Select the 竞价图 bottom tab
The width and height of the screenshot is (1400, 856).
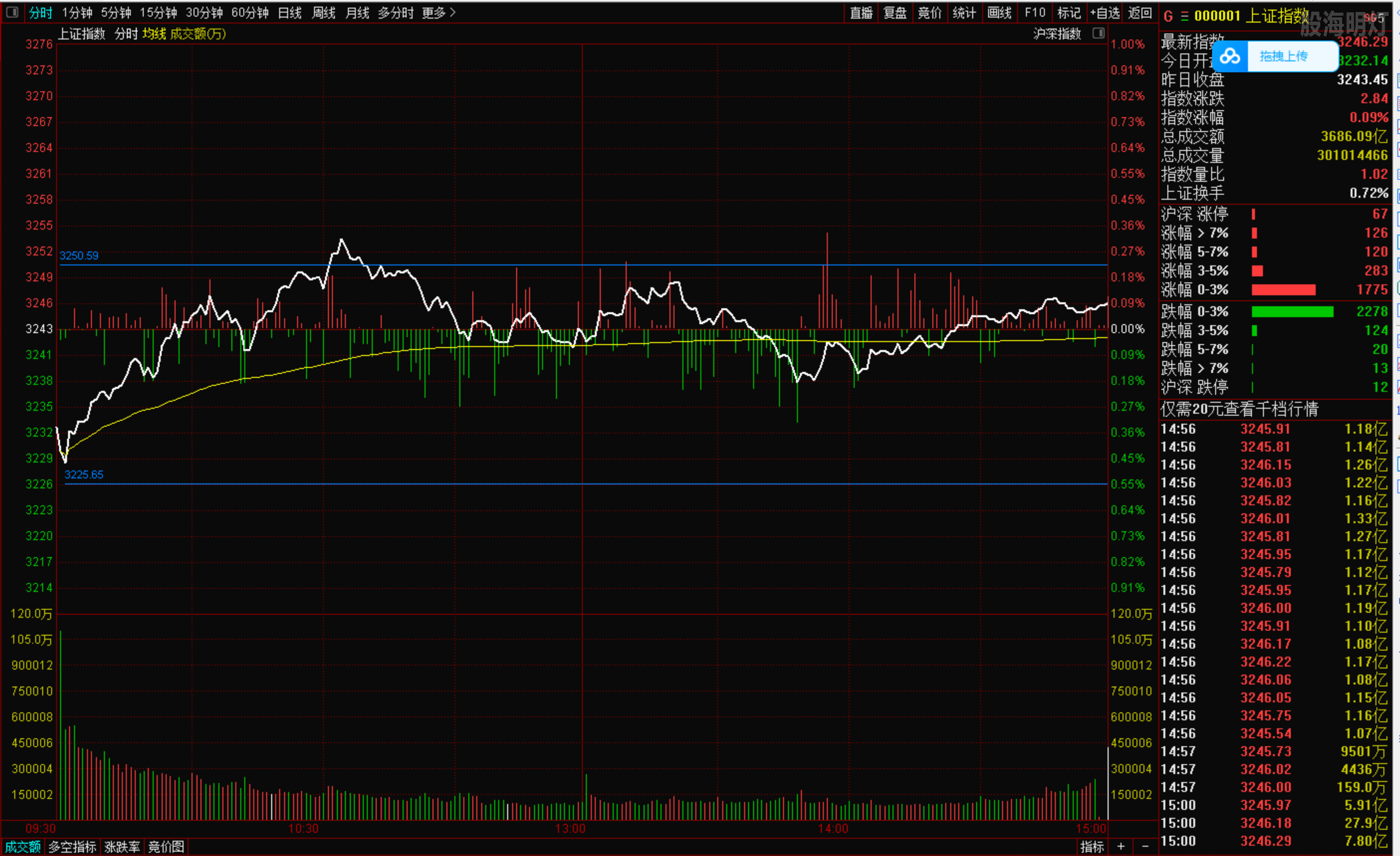coord(166,847)
